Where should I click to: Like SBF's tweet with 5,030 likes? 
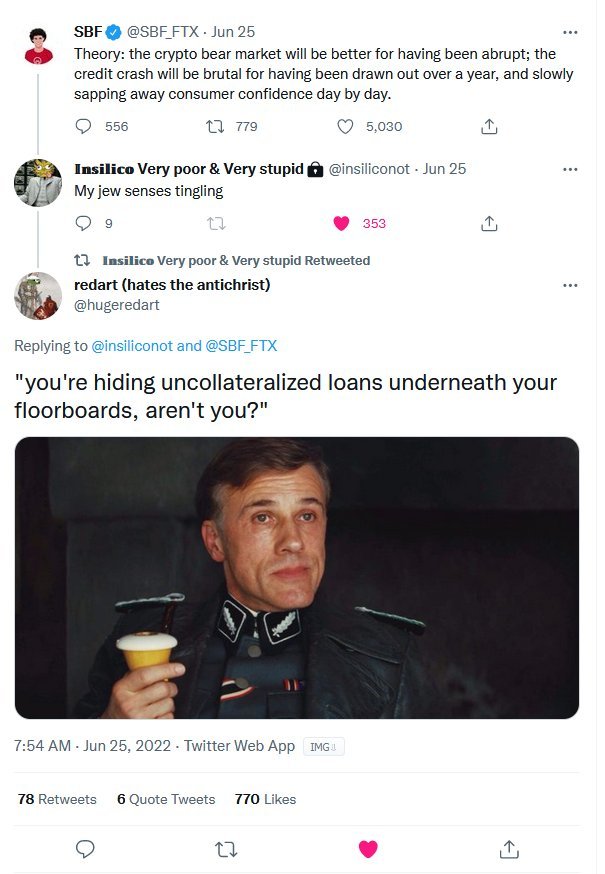(x=346, y=127)
